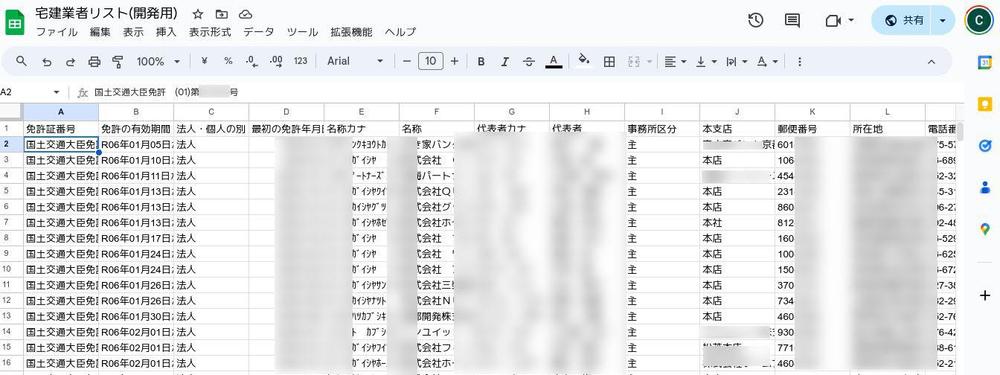
Task: Format as currency with yen icon
Action: coord(204,61)
